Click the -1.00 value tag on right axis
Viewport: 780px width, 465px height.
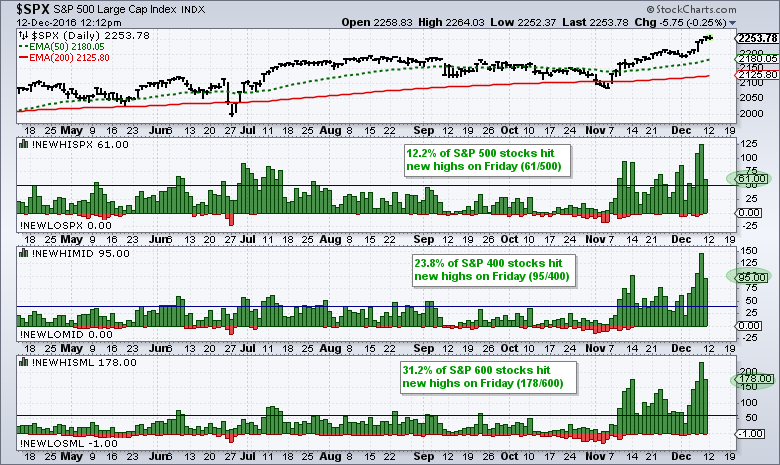tap(750, 434)
